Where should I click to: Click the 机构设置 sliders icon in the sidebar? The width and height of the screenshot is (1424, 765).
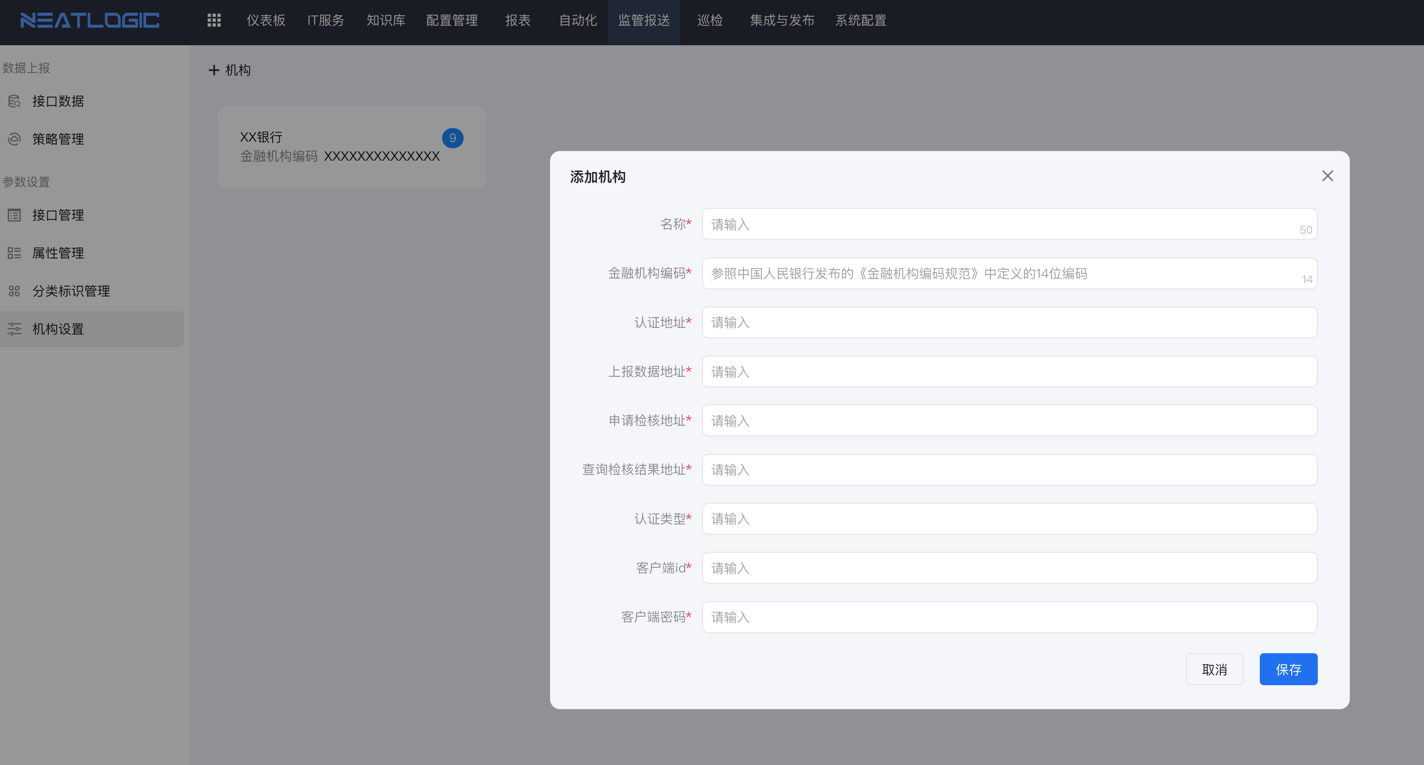click(14, 329)
